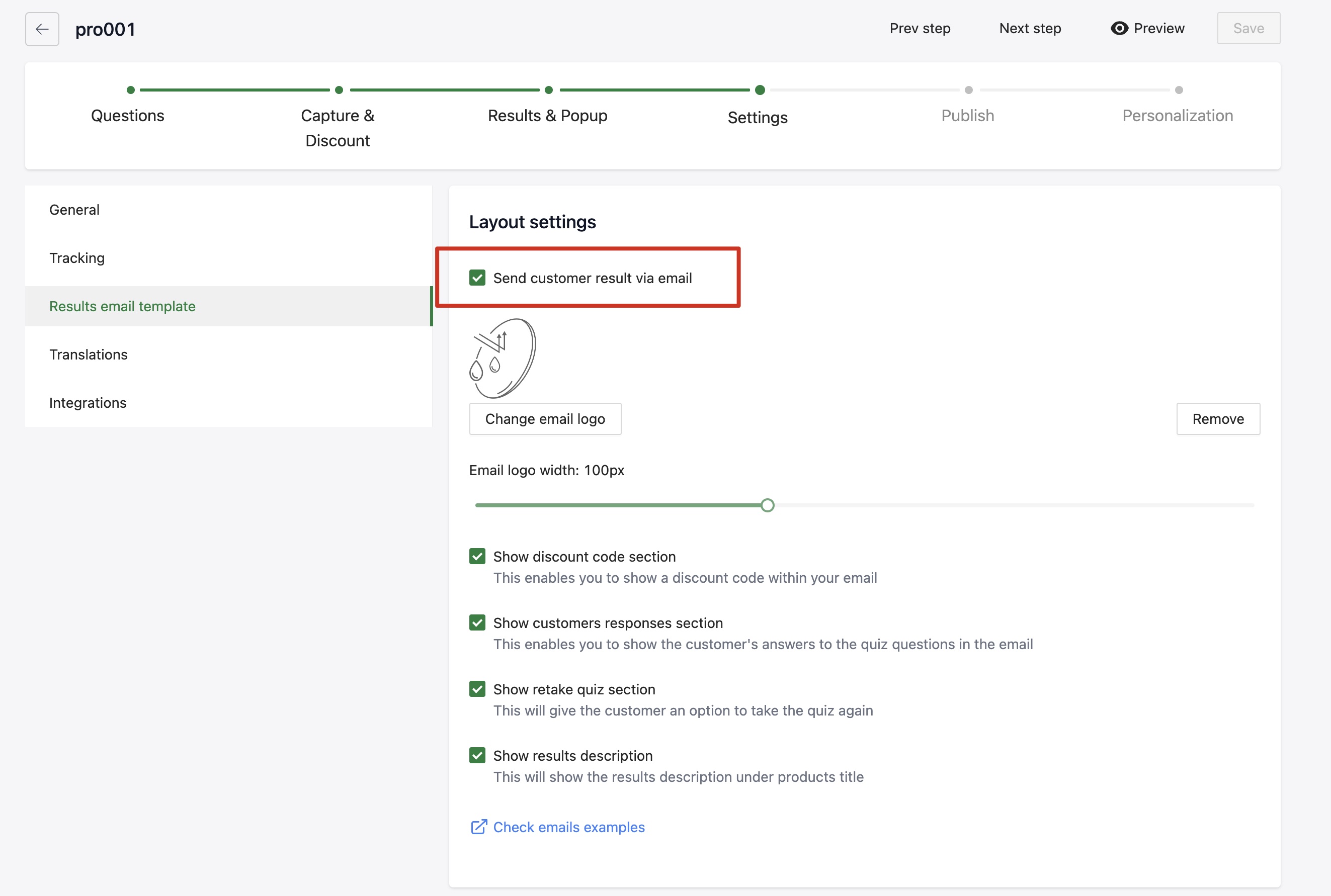
Task: Click the Capture & Discount step dot
Action: [x=339, y=89]
